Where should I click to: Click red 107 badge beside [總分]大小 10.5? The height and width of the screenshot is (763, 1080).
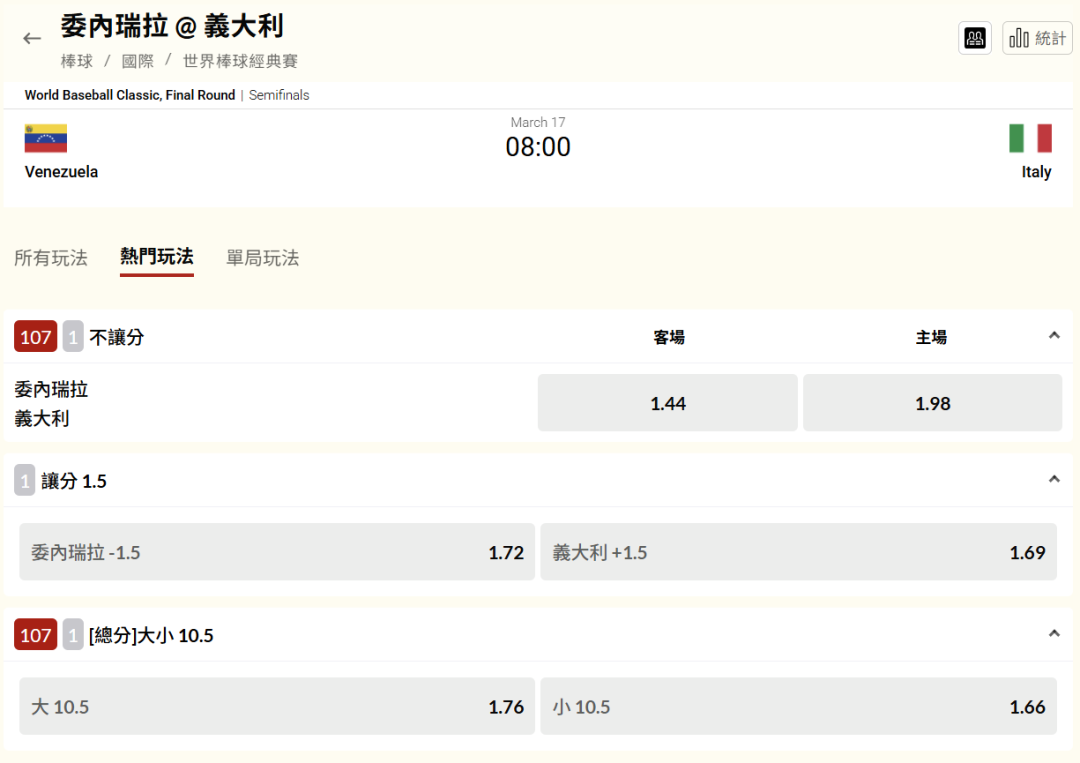[x=36, y=635]
